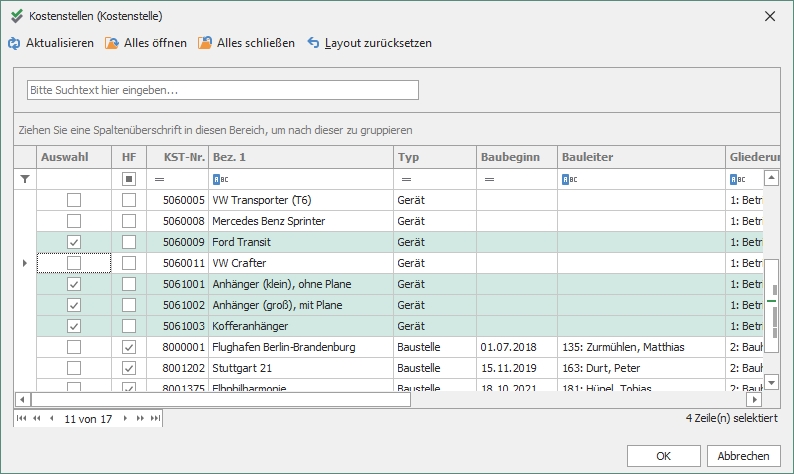Click the filter funnel icon in filter row
This screenshot has width=794, height=474.
25,179
